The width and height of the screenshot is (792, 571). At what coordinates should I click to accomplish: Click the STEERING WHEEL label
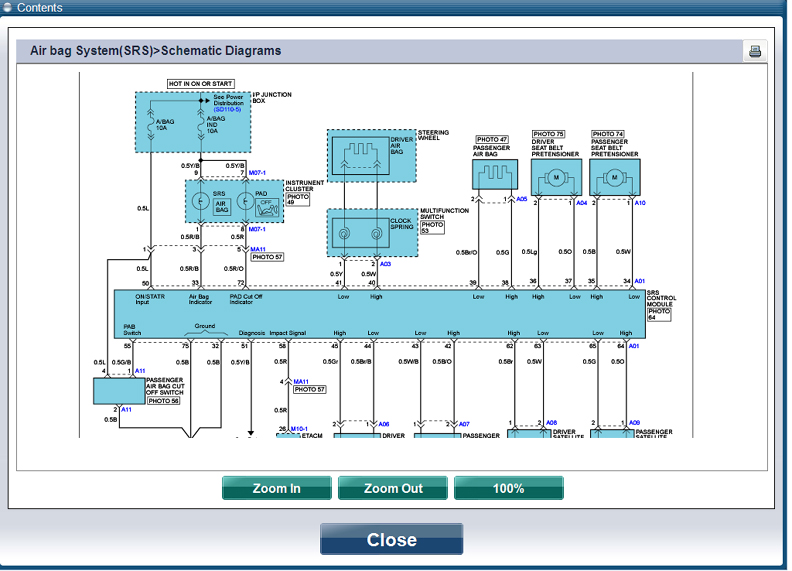433,135
